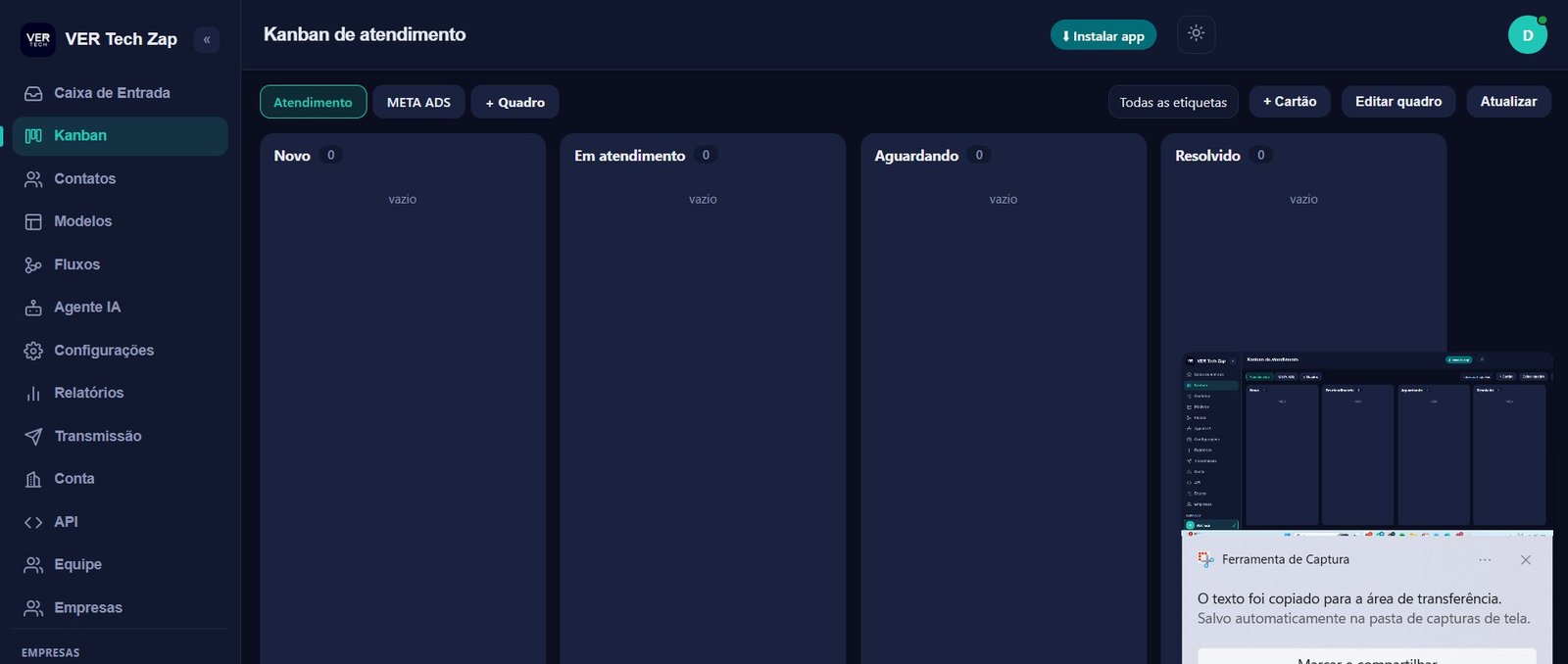Close the Ferramenta de Captura notification

point(1526,560)
